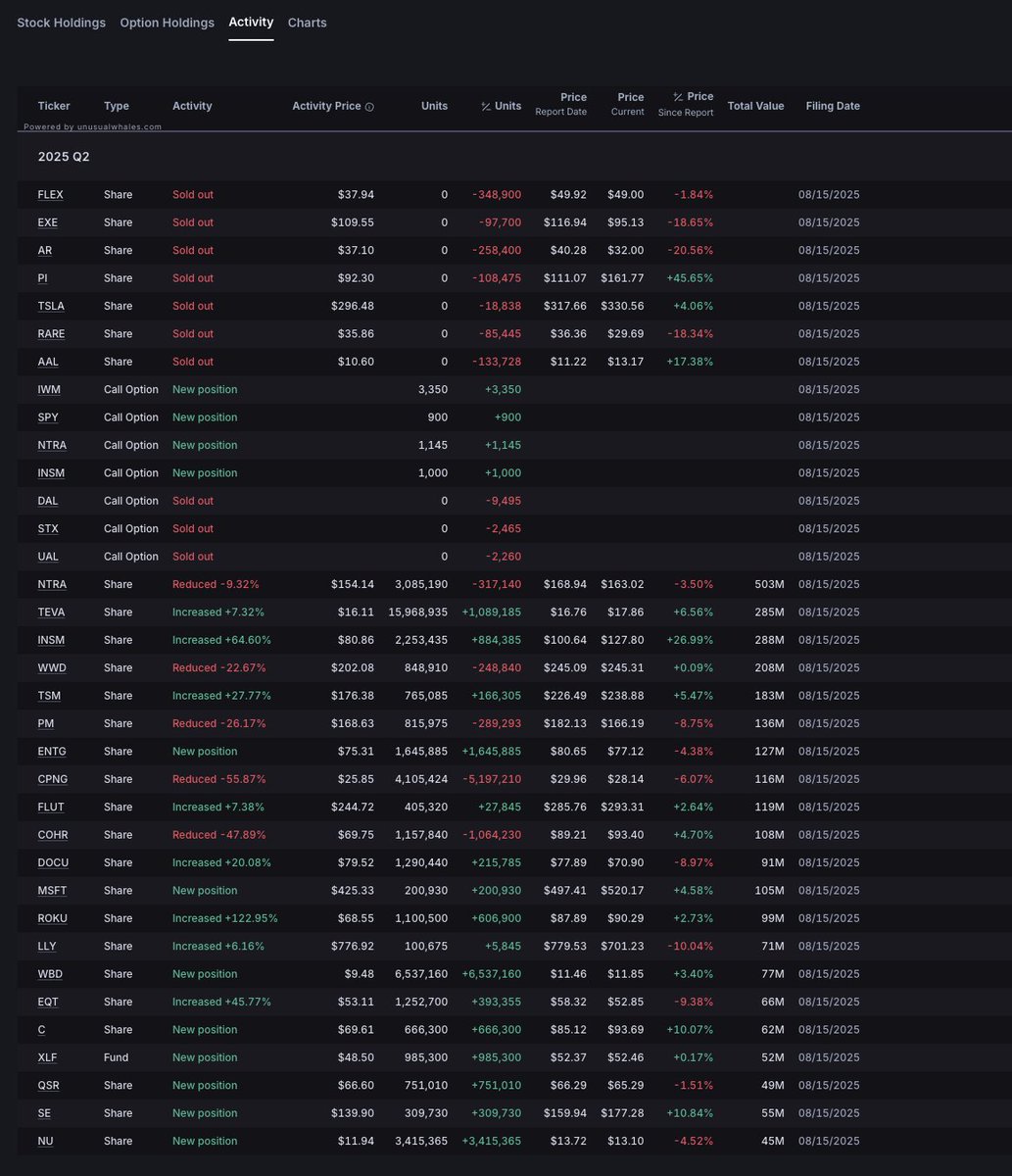1012x1176 pixels.
Task: Click the Powered by unusualwhales.com text
Action: tap(92, 126)
